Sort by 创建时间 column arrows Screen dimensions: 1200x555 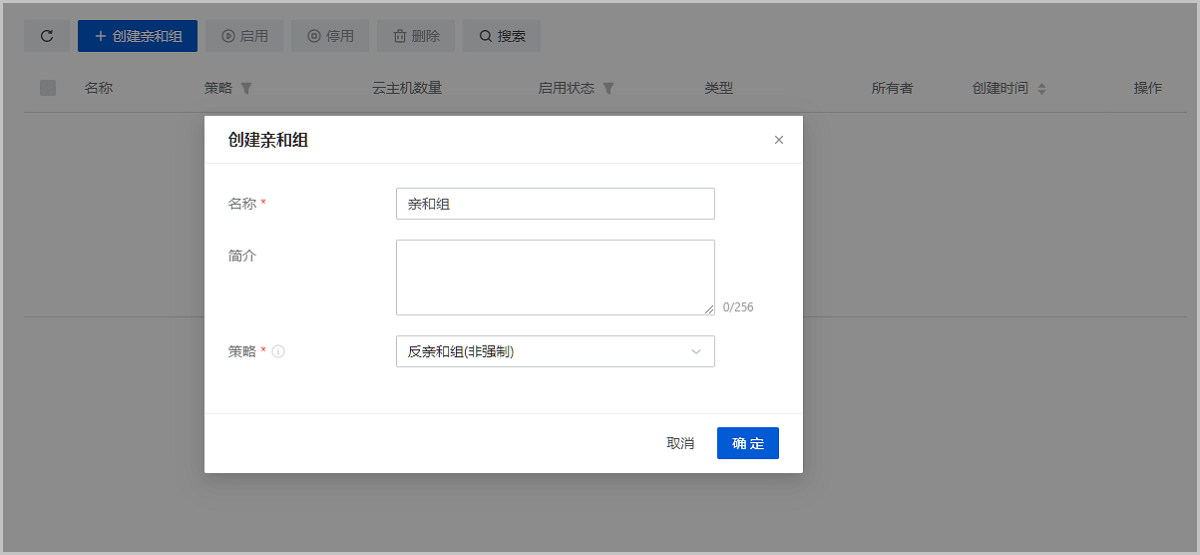point(1041,89)
